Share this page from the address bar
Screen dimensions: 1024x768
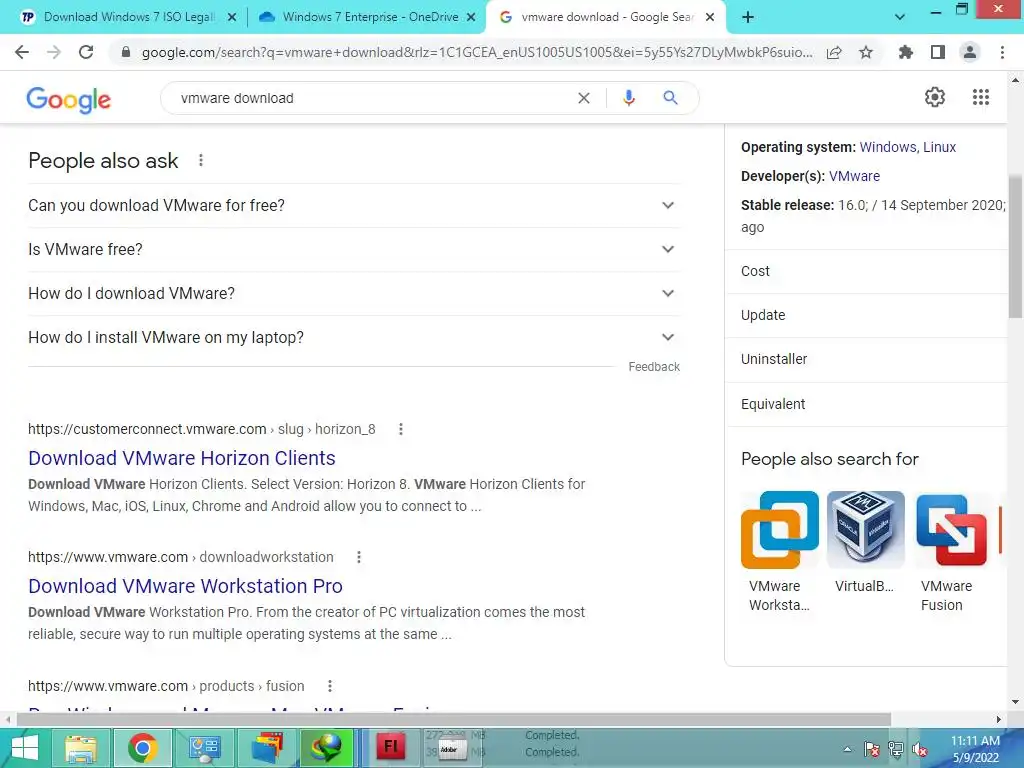[x=834, y=52]
